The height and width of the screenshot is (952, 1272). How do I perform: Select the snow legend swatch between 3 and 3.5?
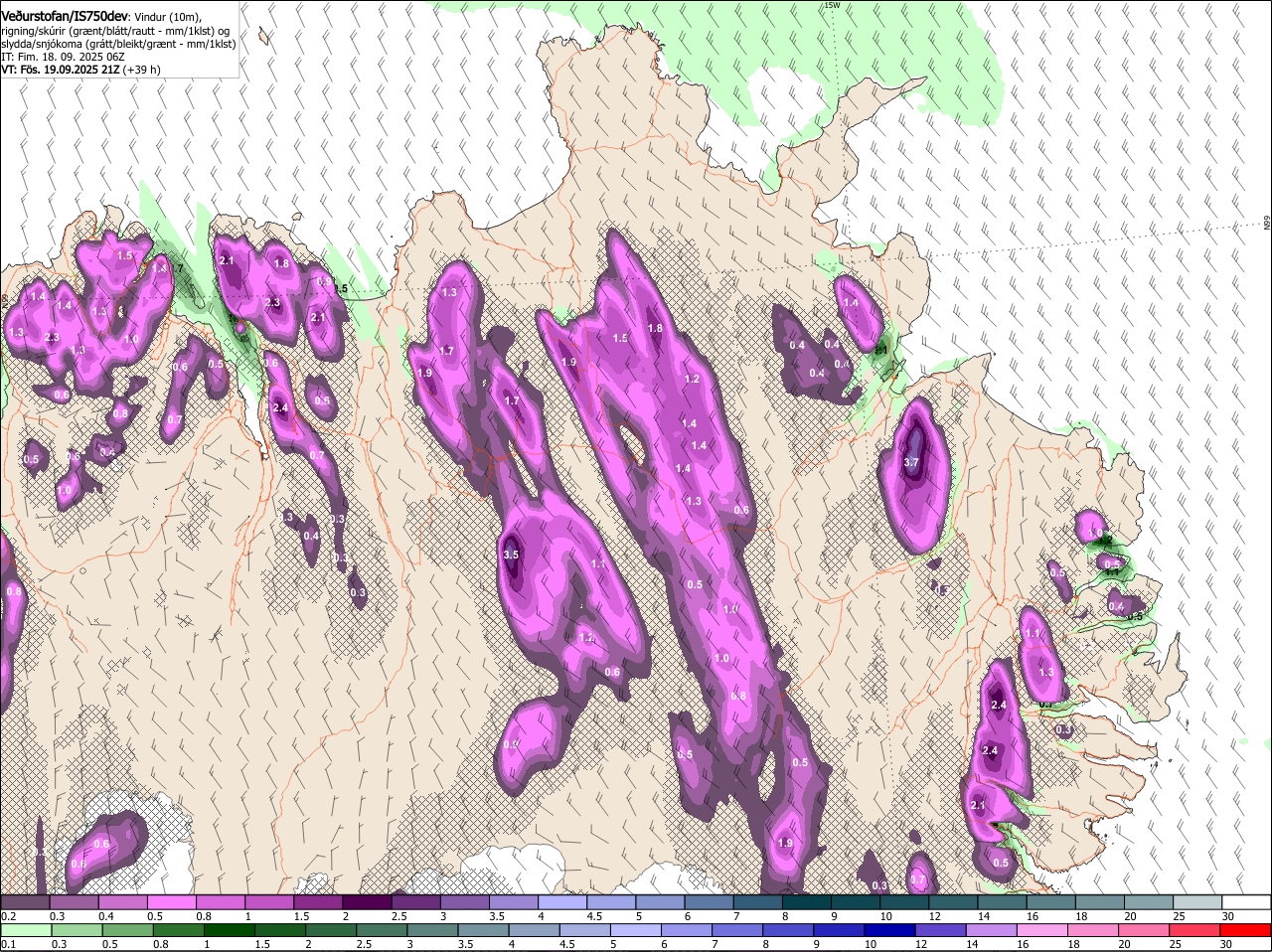[464, 902]
